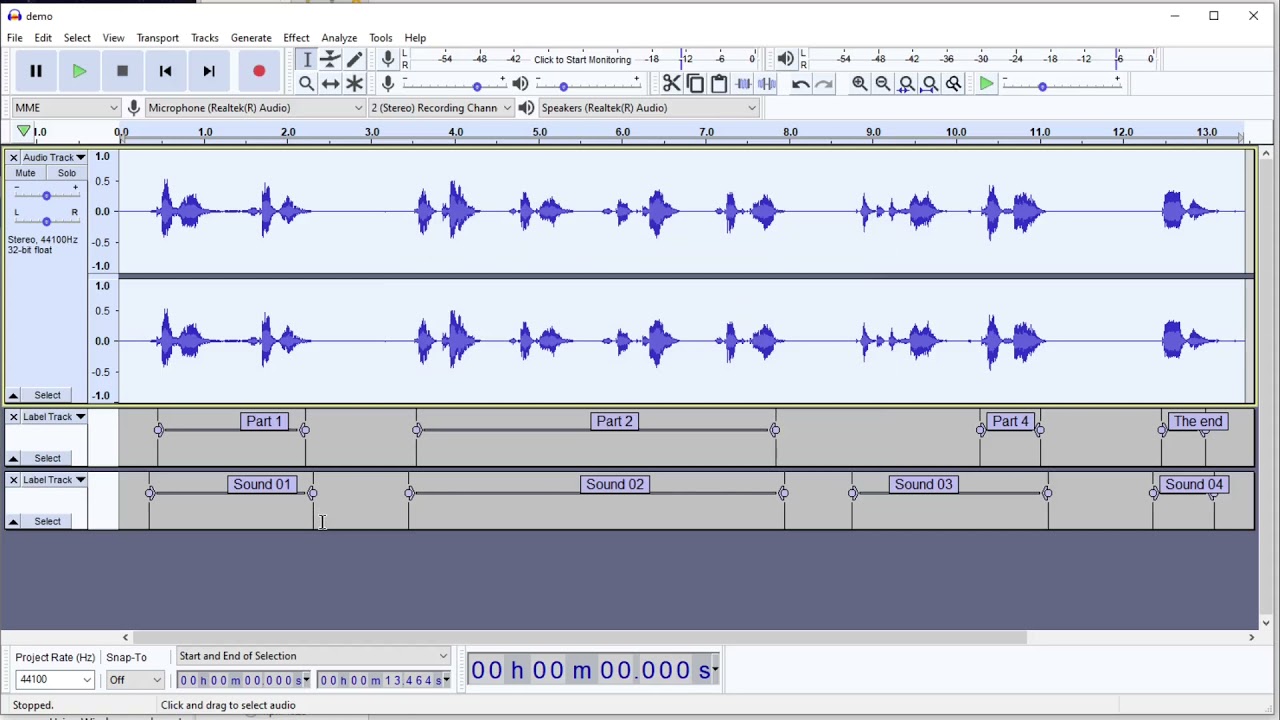Open the first Label Track dropdown menu
This screenshot has width=1280, height=720.
(54, 416)
